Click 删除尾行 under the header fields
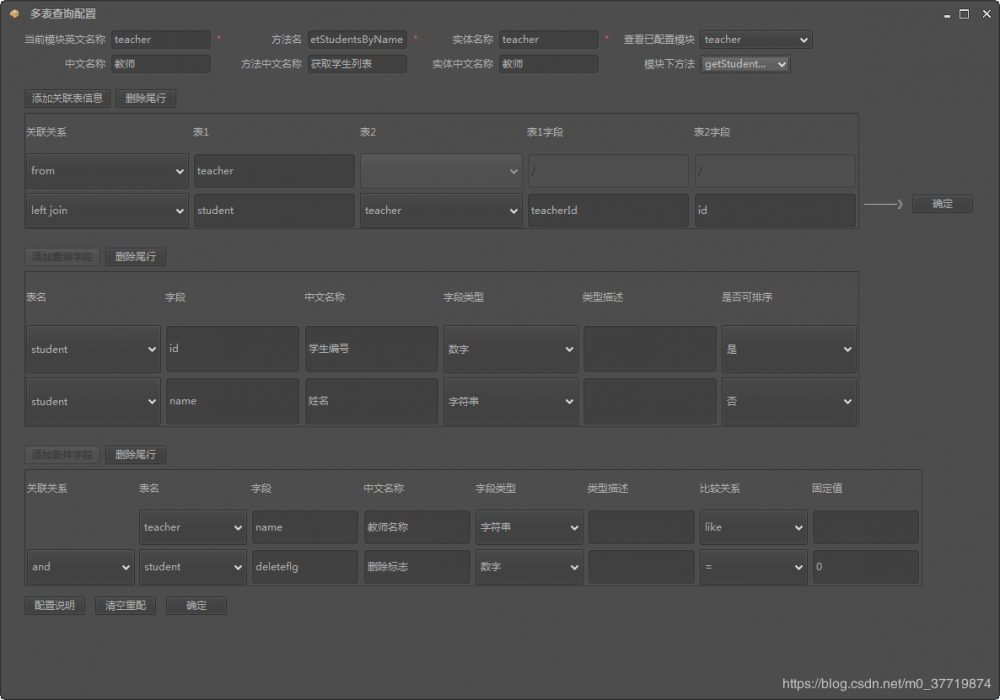The width and height of the screenshot is (1000, 700). click(145, 98)
